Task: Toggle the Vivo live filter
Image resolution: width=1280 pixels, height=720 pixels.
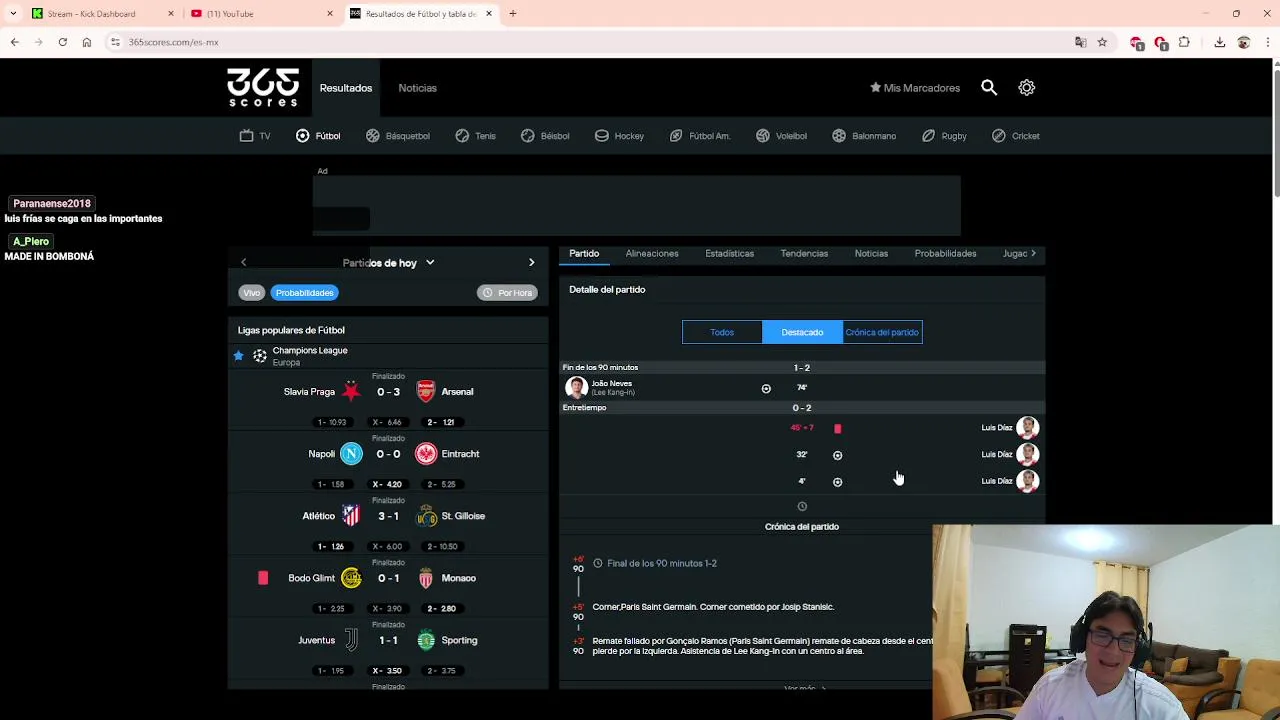Action: click(x=251, y=293)
